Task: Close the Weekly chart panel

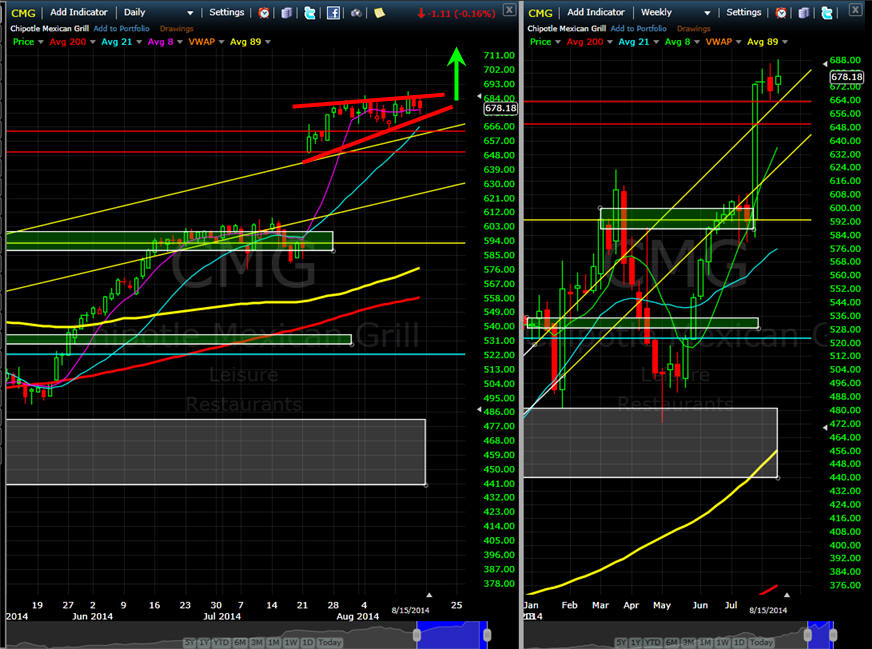Action: click(855, 9)
